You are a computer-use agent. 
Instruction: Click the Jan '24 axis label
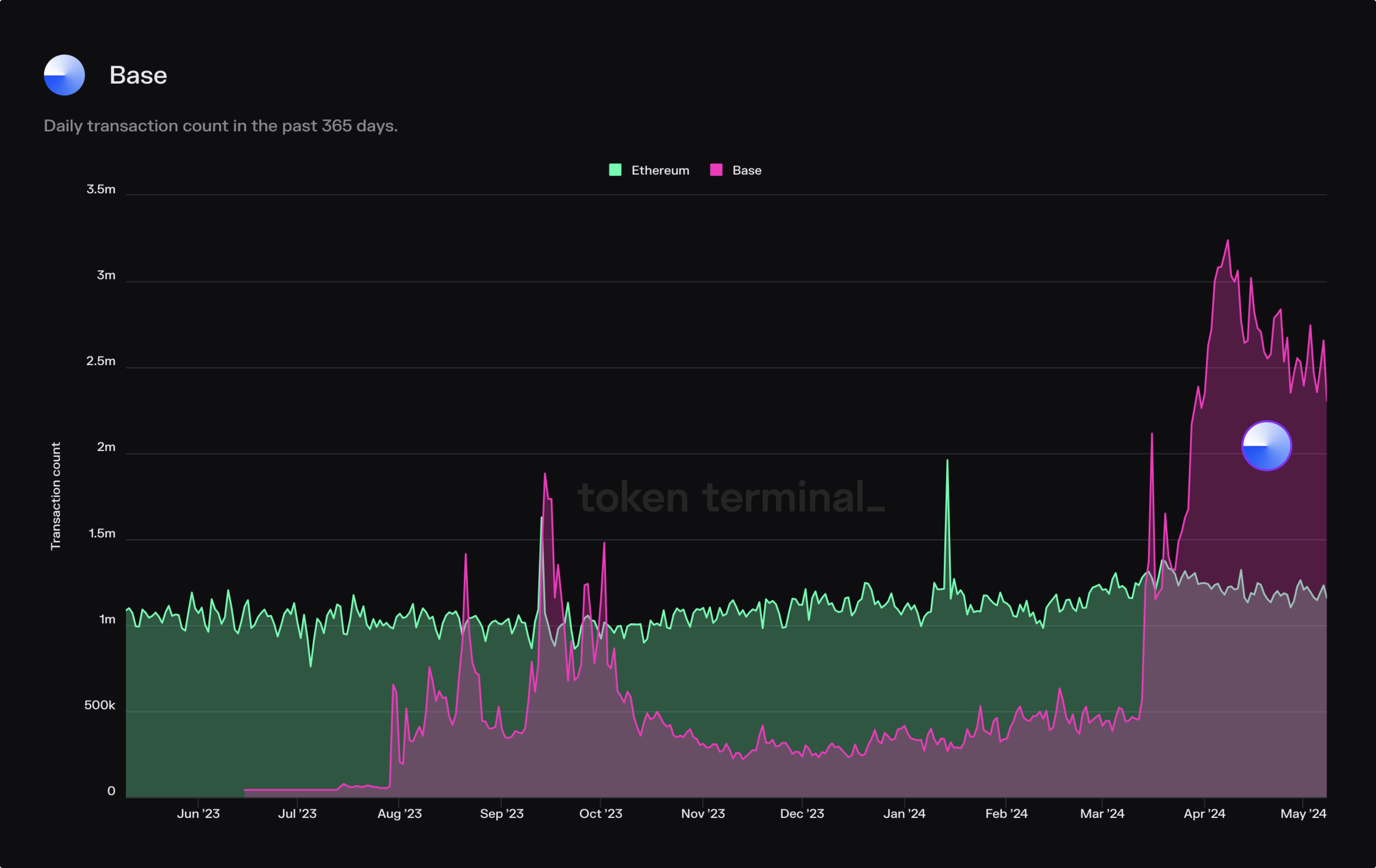coord(904,813)
